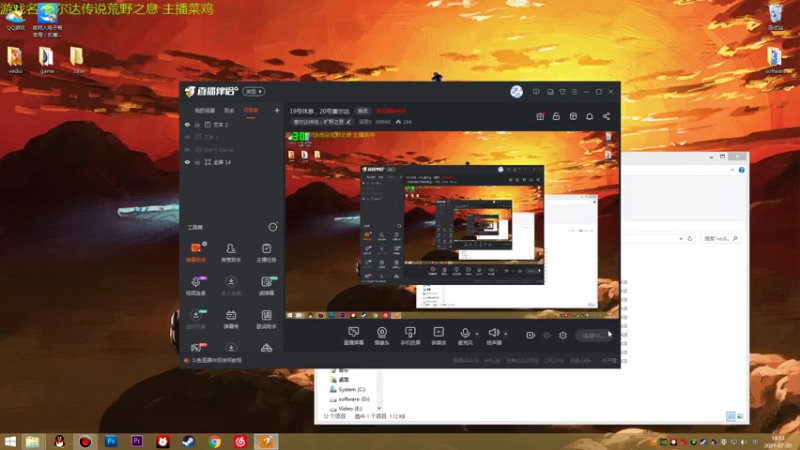
Task: Open Steam from the taskbar
Action: click(188, 441)
